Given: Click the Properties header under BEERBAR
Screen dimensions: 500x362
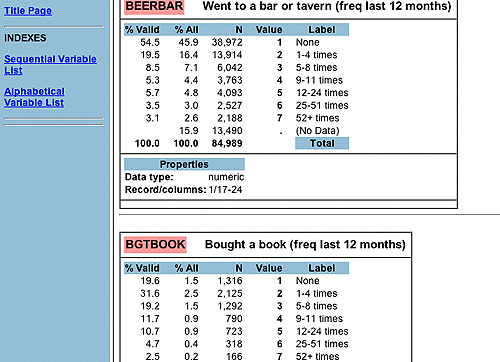Looking at the screenshot, I should (184, 164).
